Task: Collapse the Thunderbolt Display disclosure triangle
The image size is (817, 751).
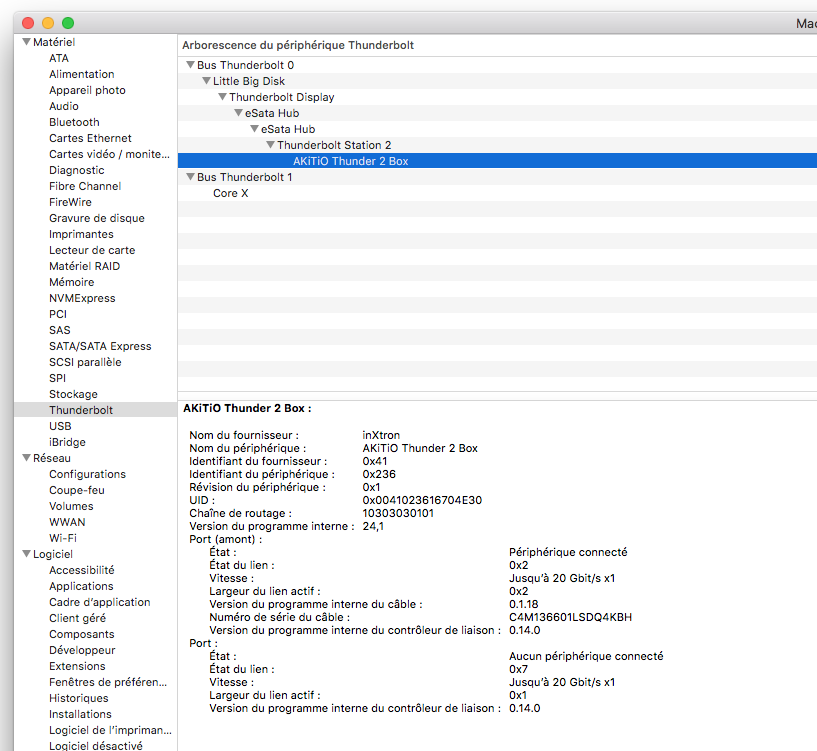Action: 223,97
